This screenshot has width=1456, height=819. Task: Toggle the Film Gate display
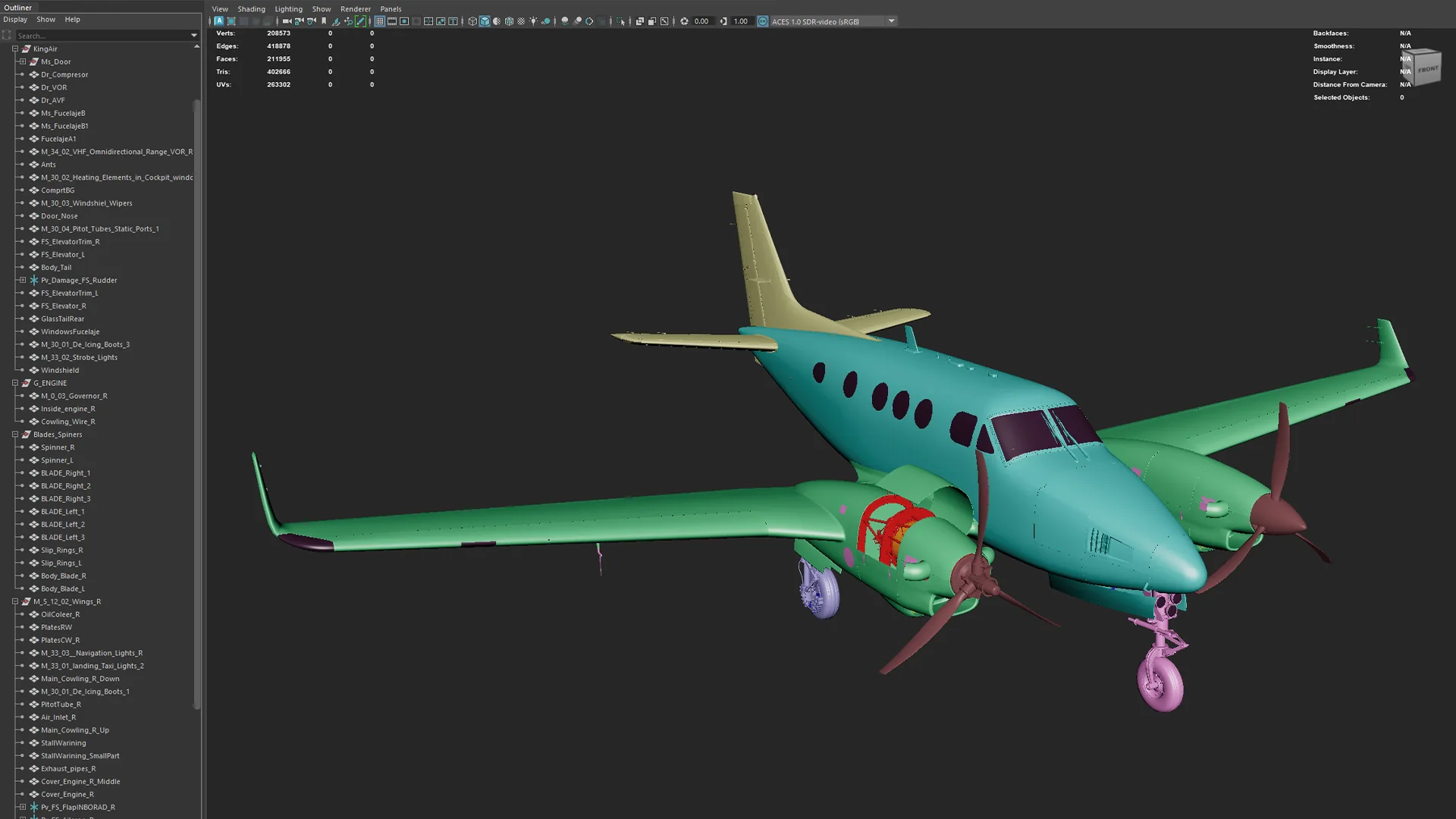[x=391, y=21]
